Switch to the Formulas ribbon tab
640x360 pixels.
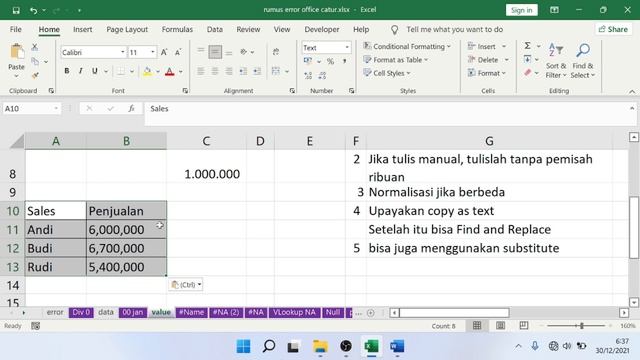[177, 29]
